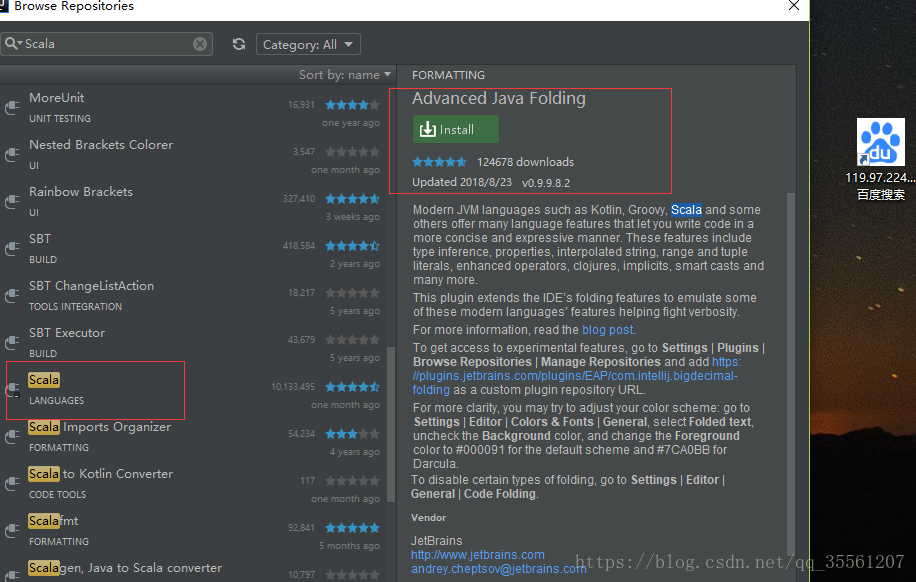916x582 pixels.
Task: Select the Scala LANGUAGES plugin name
Action: (x=44, y=380)
